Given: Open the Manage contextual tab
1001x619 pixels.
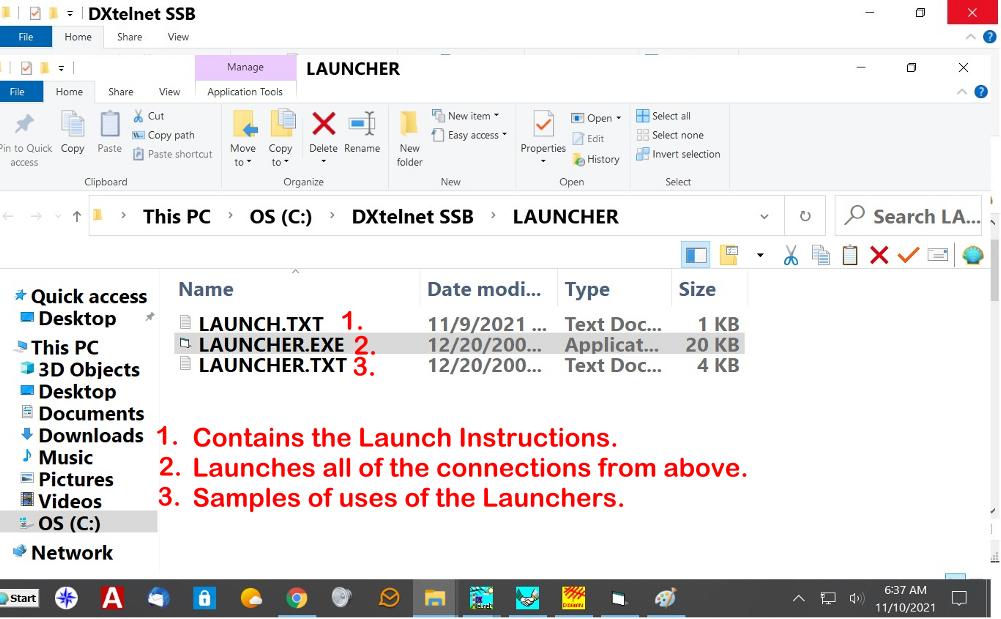Looking at the screenshot, I should click(245, 67).
